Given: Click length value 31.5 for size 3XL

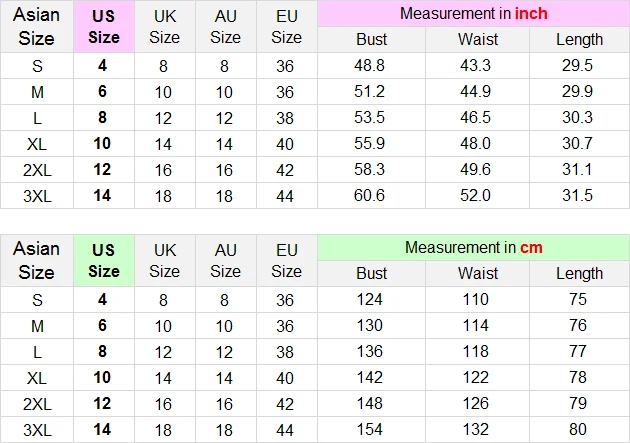Looking at the screenshot, I should point(579,195).
